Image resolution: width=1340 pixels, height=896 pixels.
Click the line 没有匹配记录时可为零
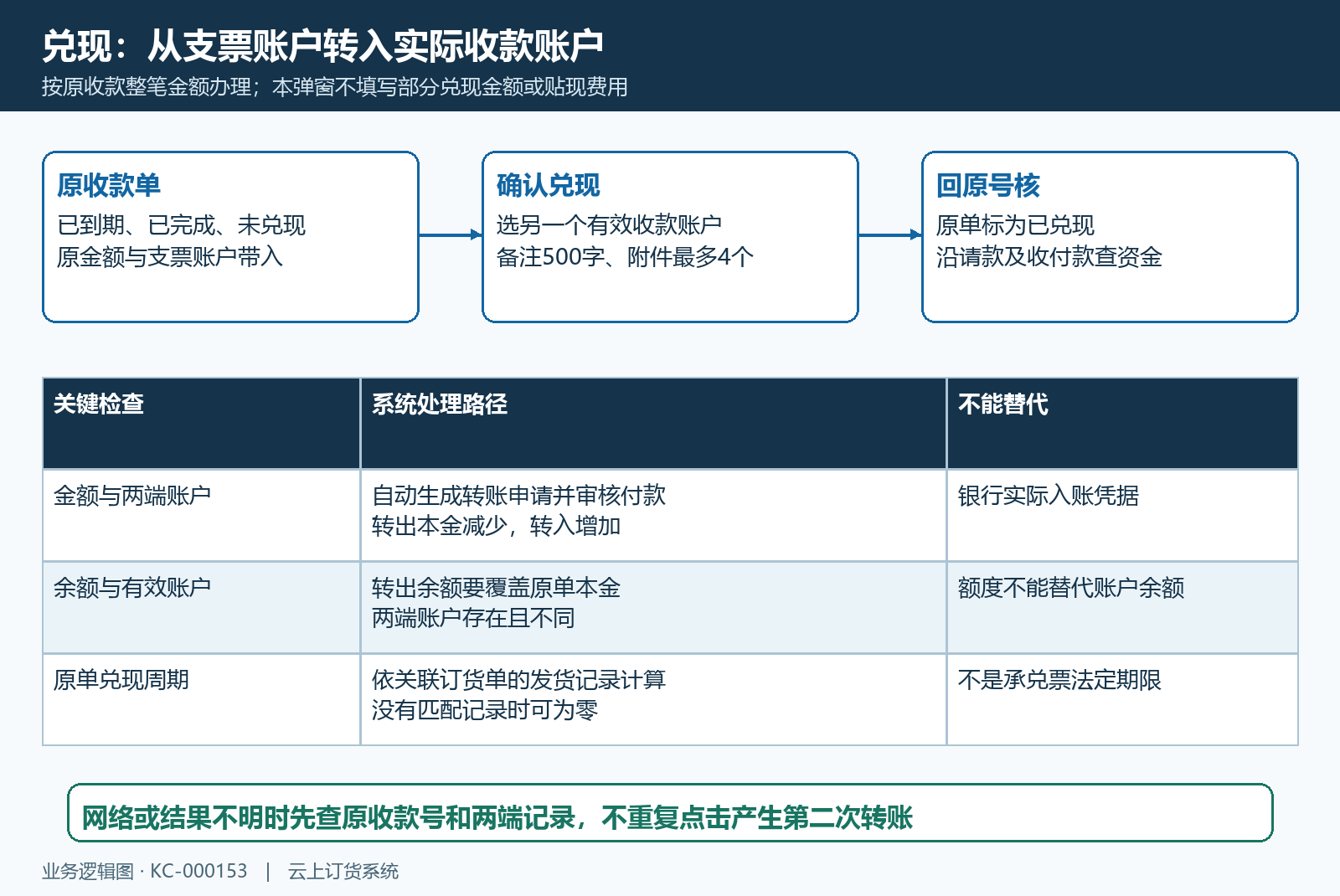click(485, 710)
